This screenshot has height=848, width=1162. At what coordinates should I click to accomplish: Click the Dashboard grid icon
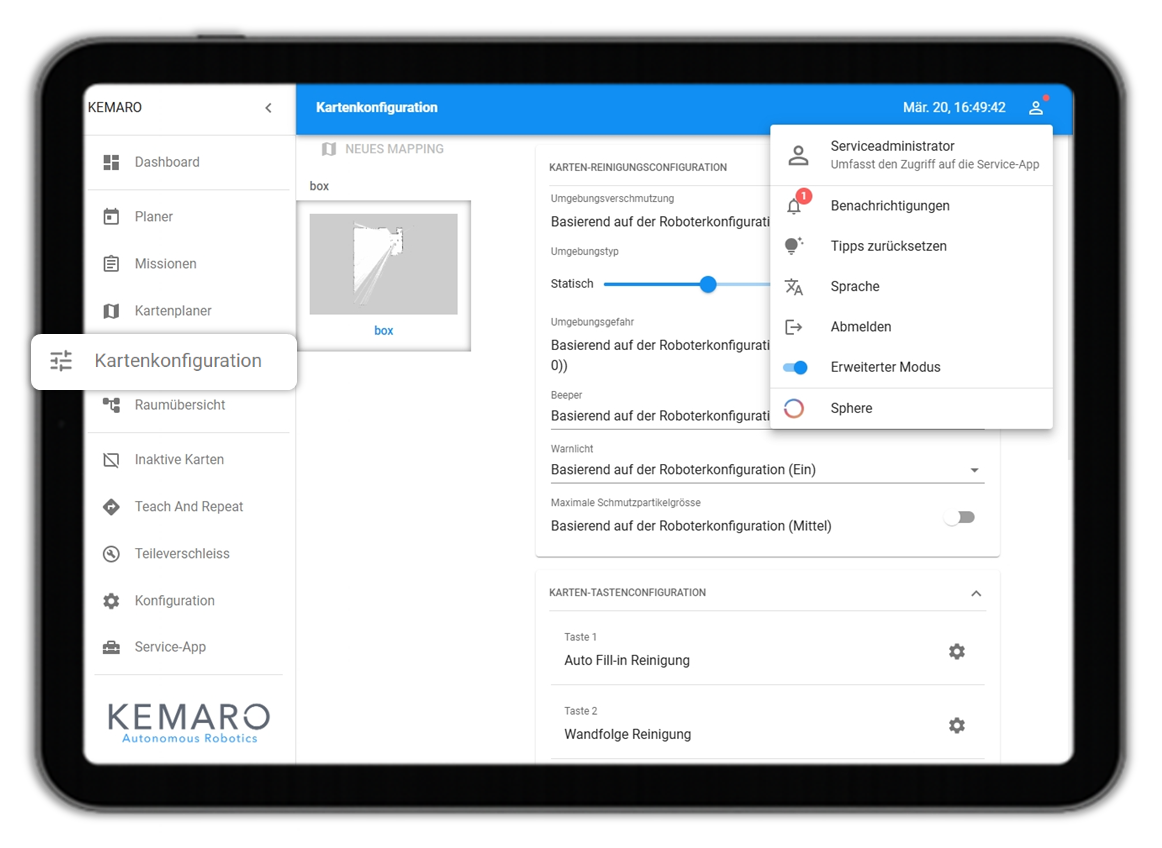click(111, 162)
